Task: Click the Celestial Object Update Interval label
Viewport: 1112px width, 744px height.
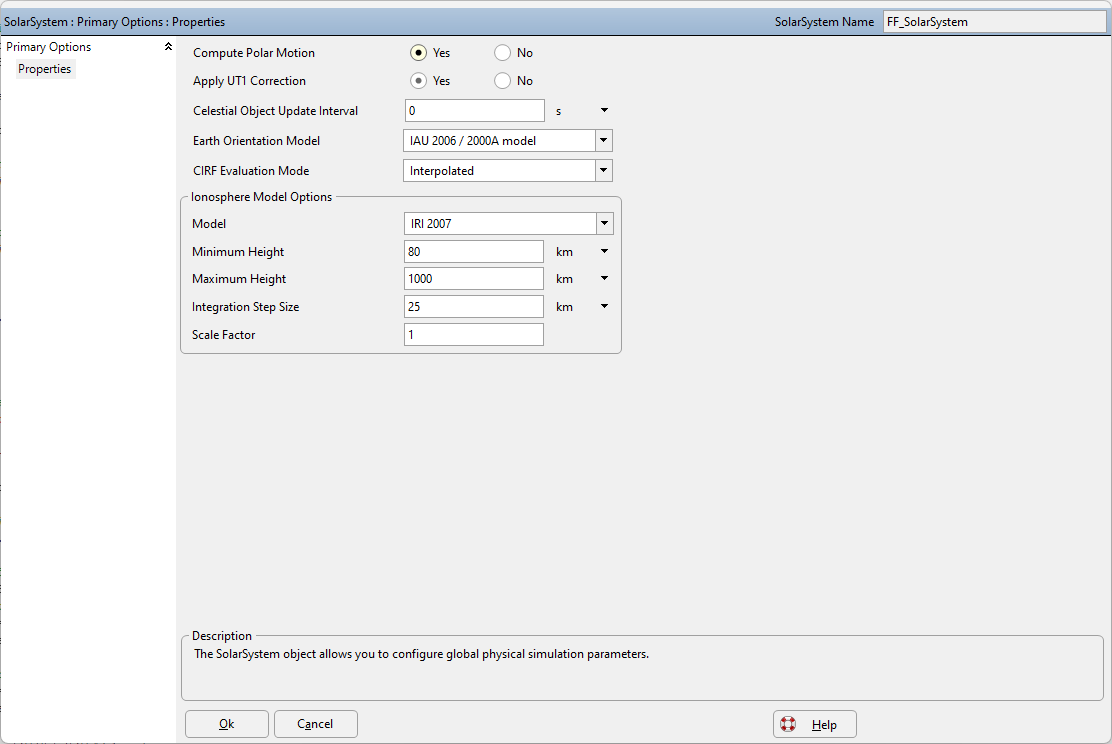Action: pyautogui.click(x=276, y=111)
